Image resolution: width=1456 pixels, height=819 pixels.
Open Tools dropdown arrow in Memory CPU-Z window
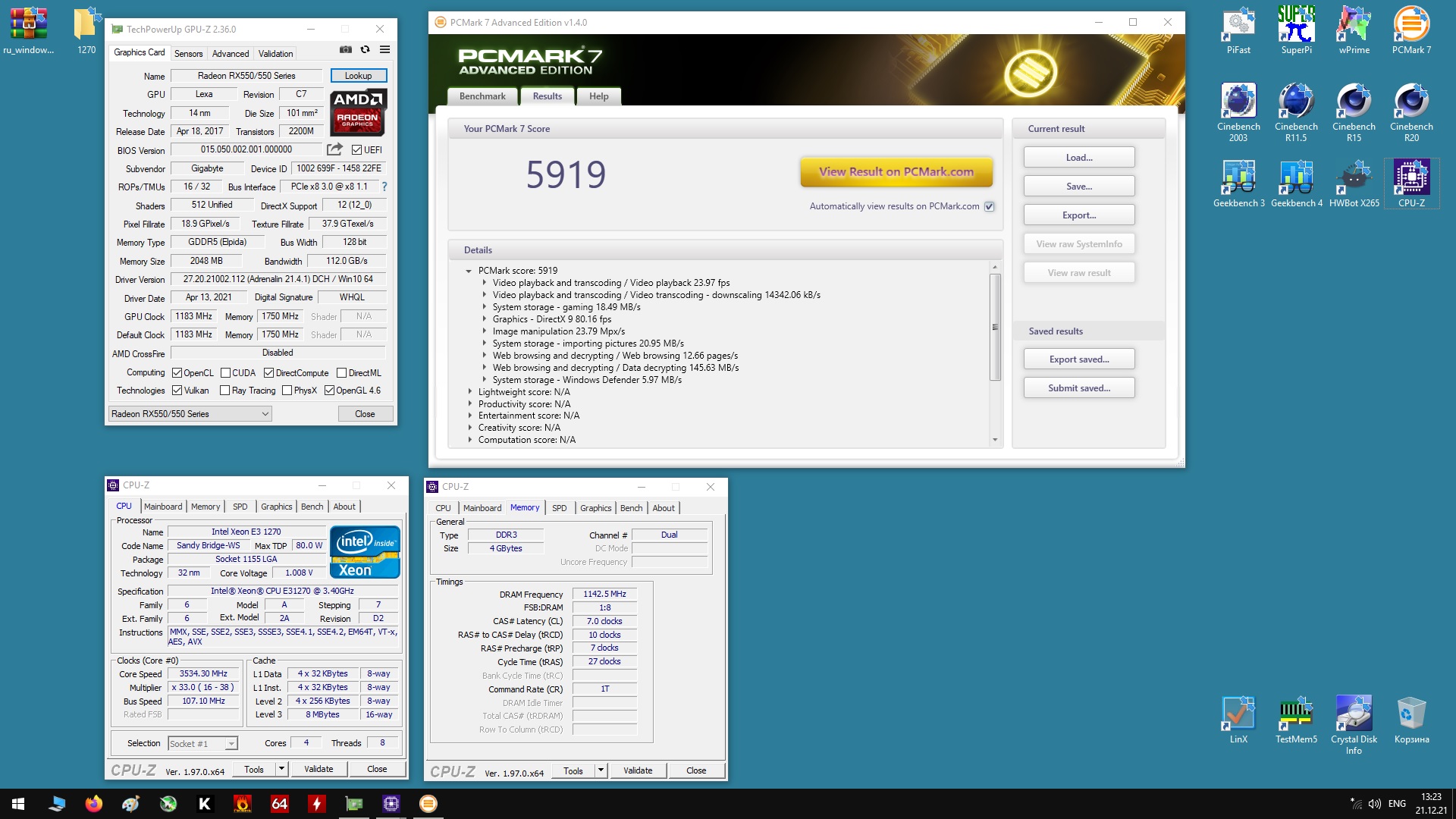(x=601, y=770)
